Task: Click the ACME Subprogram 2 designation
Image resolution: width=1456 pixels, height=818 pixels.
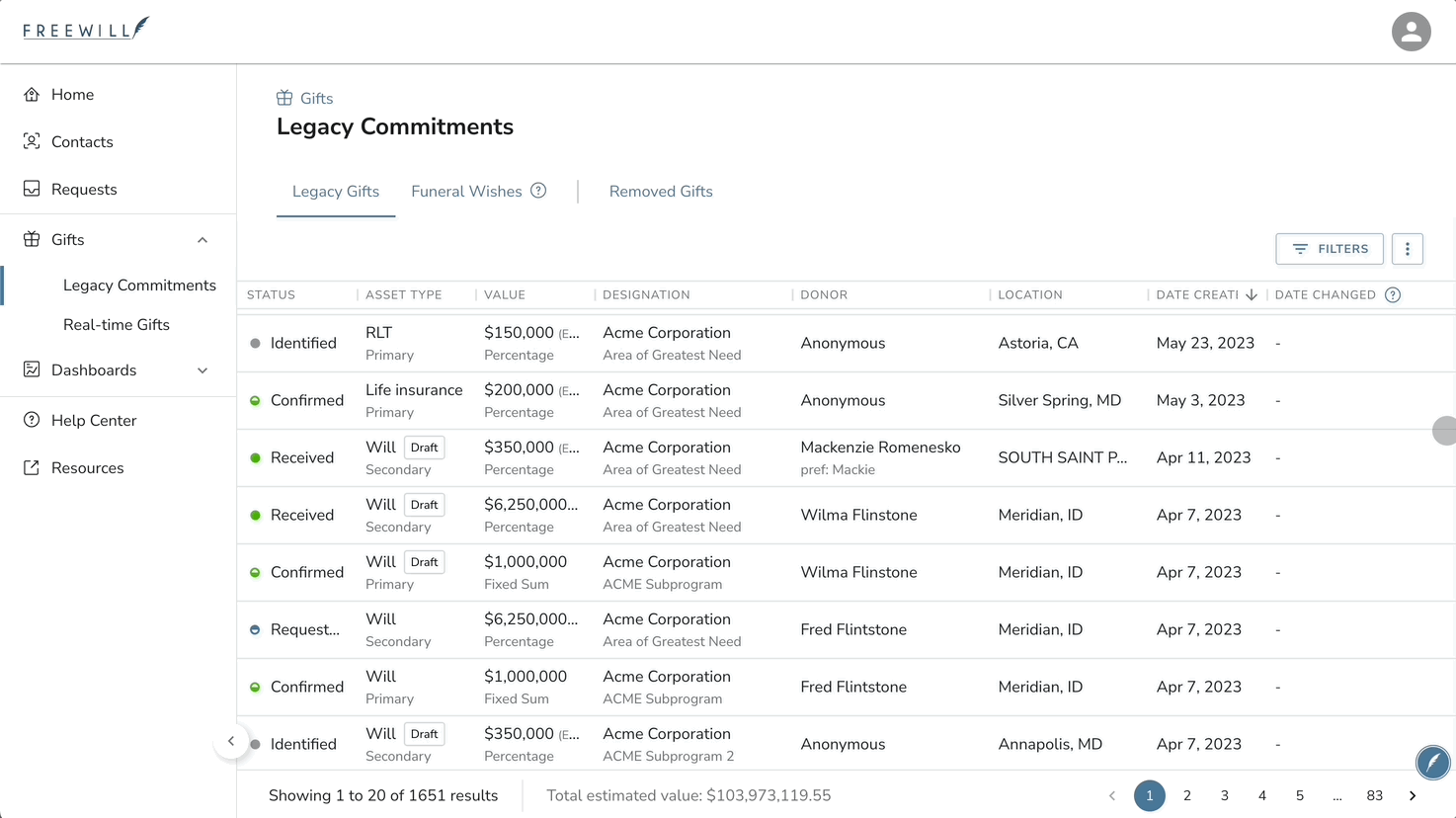Action: (x=669, y=756)
